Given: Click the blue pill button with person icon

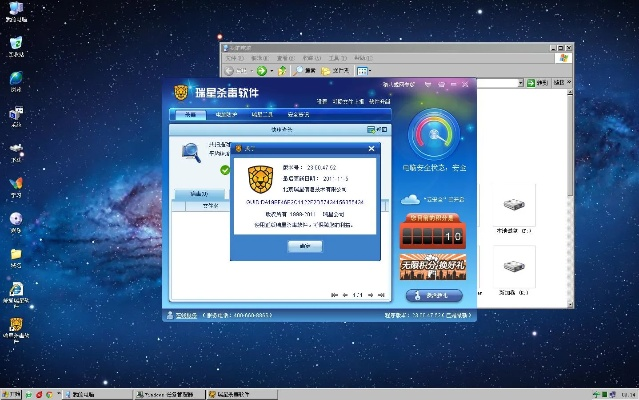Looking at the screenshot, I should click(434, 295).
